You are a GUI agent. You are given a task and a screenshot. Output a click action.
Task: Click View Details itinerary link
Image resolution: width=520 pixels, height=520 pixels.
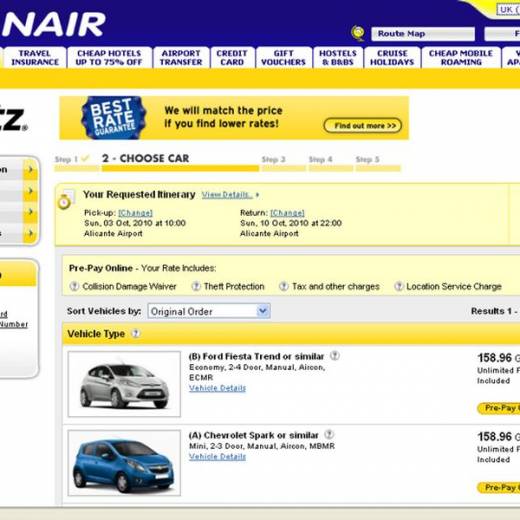(x=226, y=195)
